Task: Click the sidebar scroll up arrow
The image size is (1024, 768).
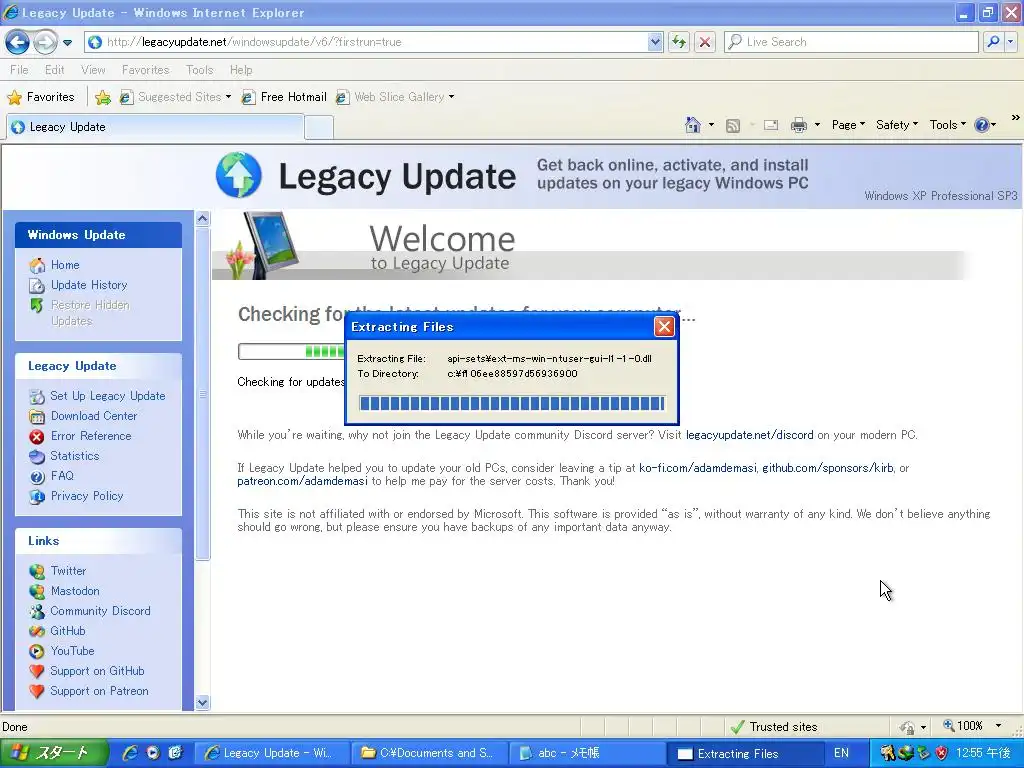Action: pyautogui.click(x=202, y=219)
